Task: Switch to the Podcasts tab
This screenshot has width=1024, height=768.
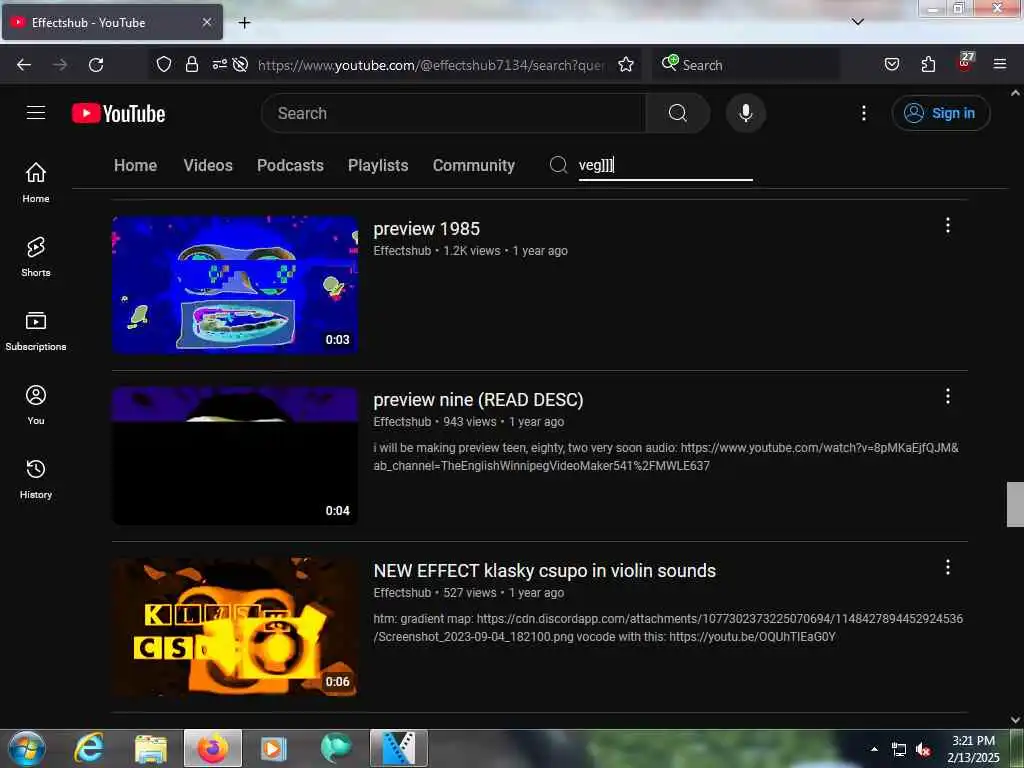Action: [290, 165]
